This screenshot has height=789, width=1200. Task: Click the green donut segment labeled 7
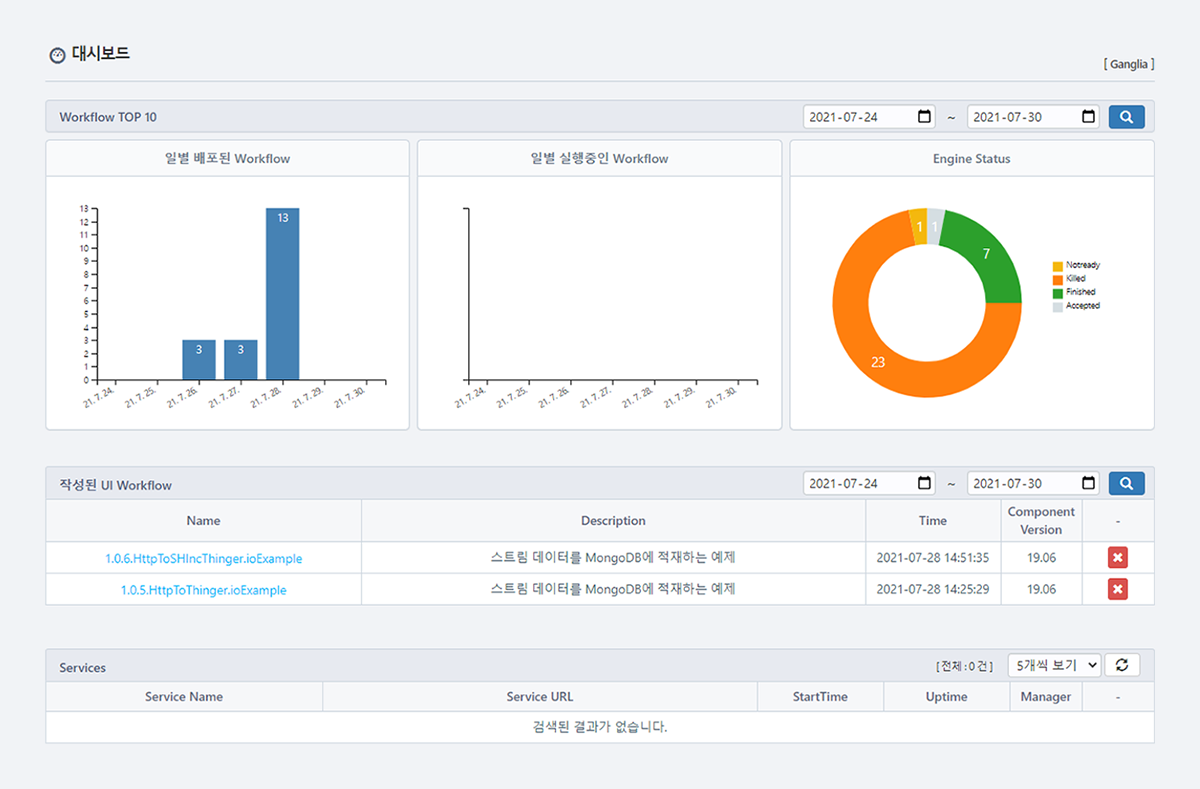coord(985,254)
